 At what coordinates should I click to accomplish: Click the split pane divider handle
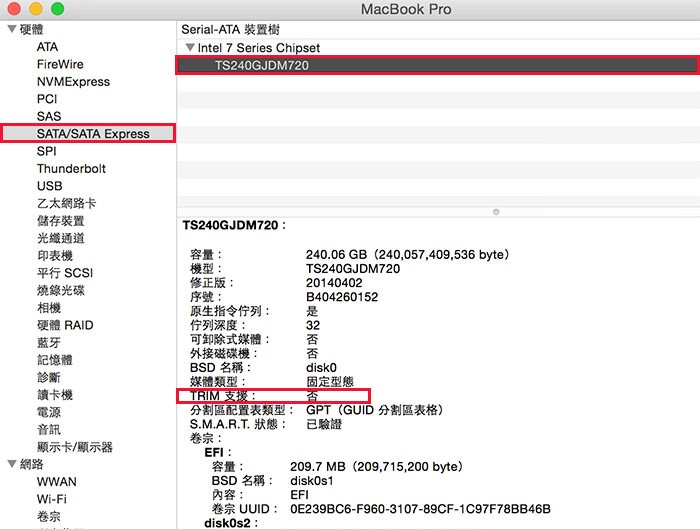pos(496,212)
